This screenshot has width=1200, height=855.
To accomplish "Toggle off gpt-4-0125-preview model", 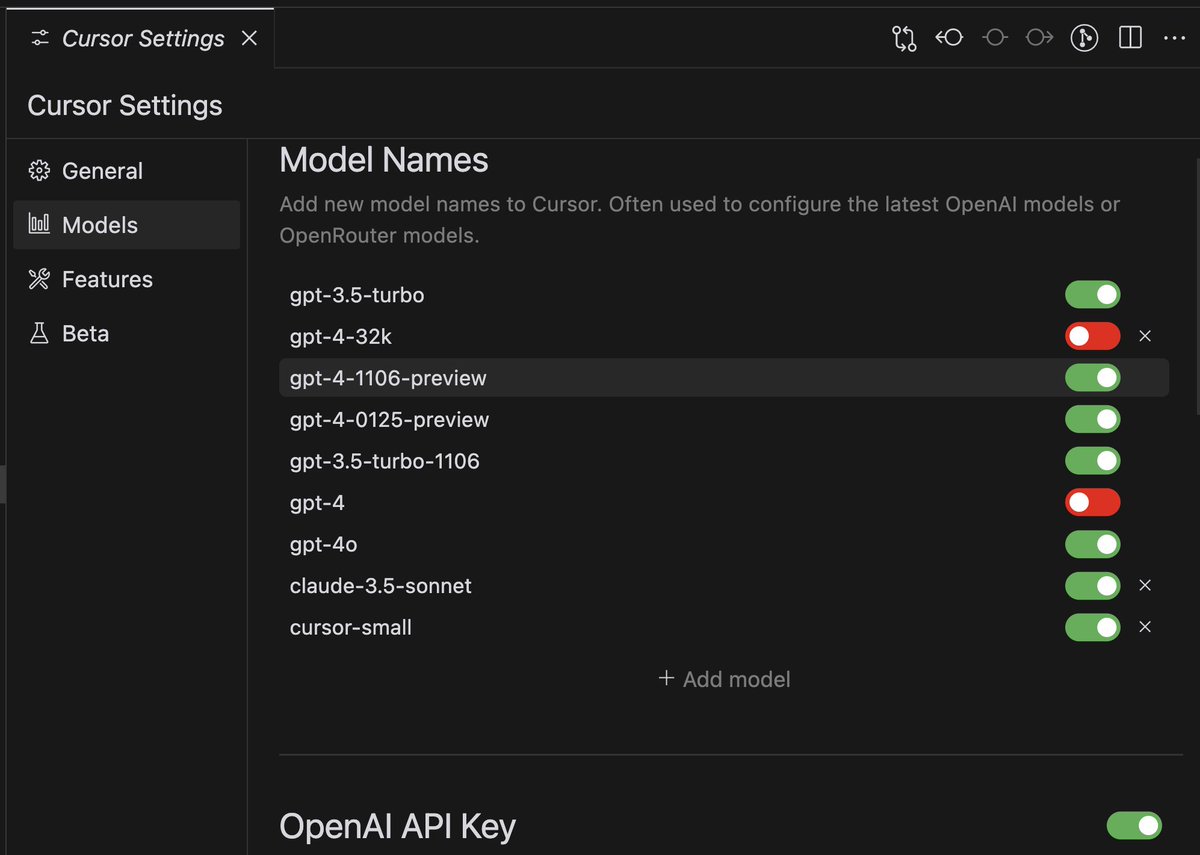I will [x=1092, y=419].
